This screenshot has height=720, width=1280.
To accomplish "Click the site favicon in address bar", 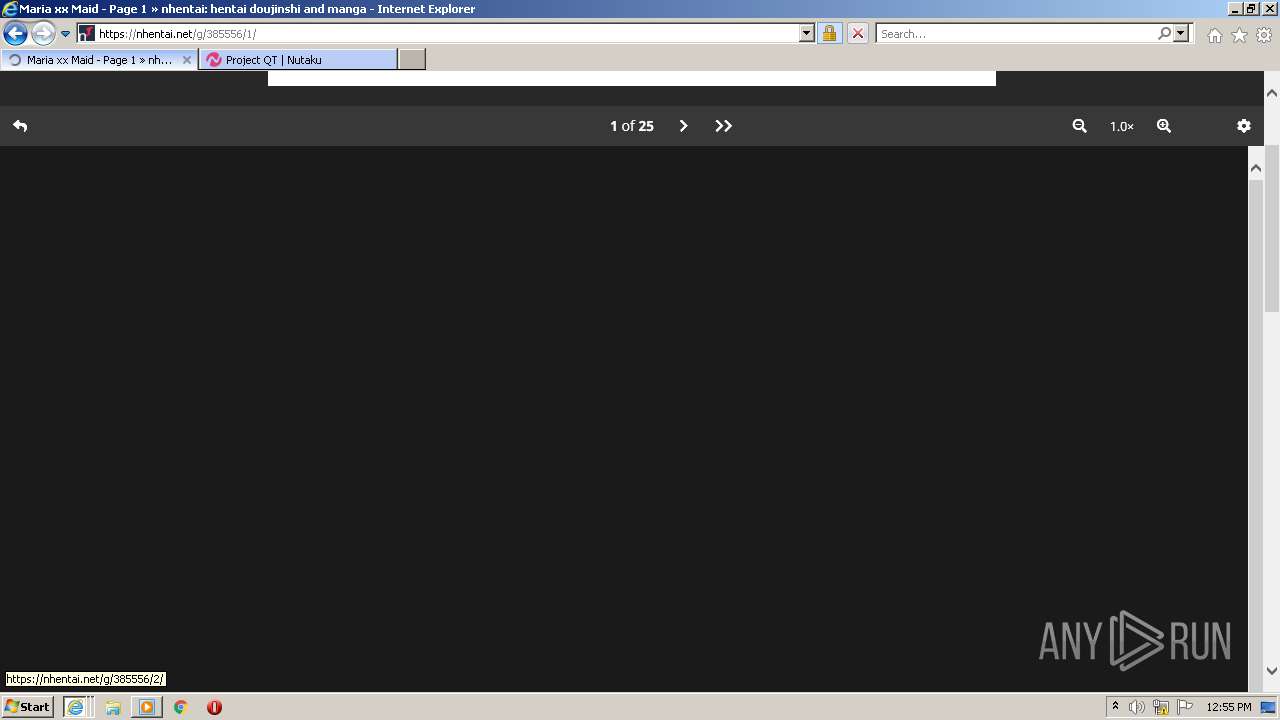I will (x=86, y=33).
